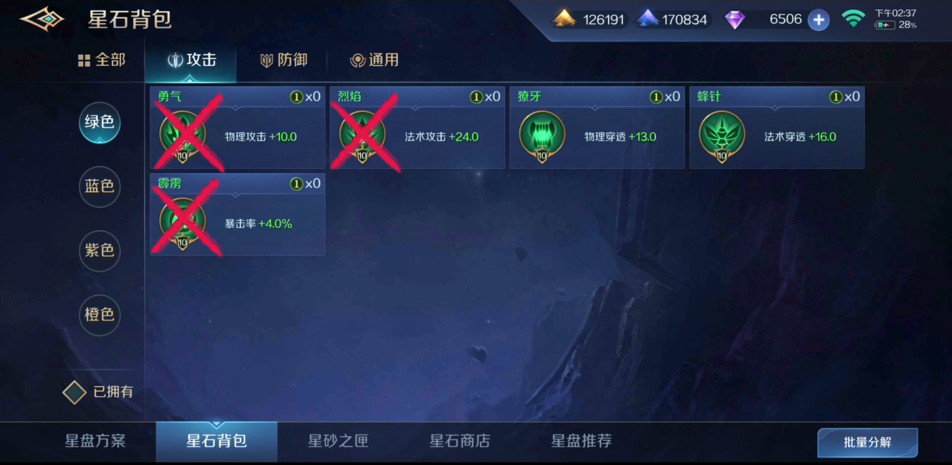952x465 pixels.
Task: Click the blue star sand currency icon
Action: (x=647, y=19)
